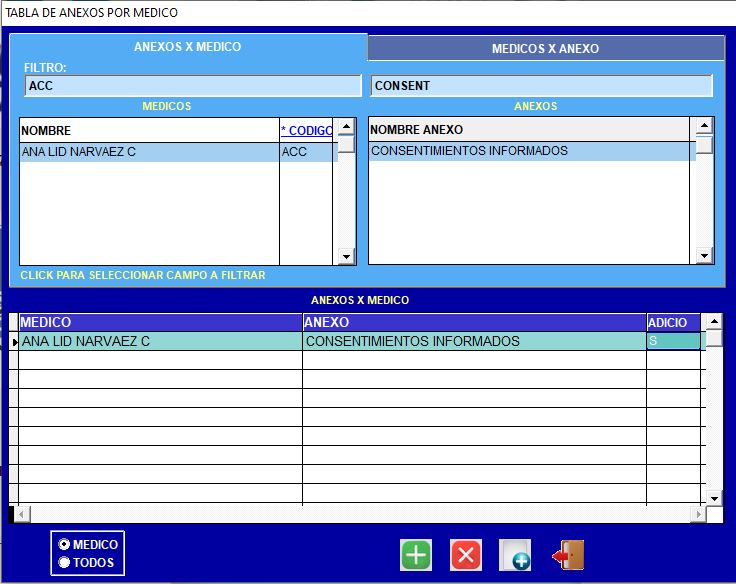The height and width of the screenshot is (584, 736).
Task: Click NOMBRE ANEXO column header
Action: tap(529, 130)
